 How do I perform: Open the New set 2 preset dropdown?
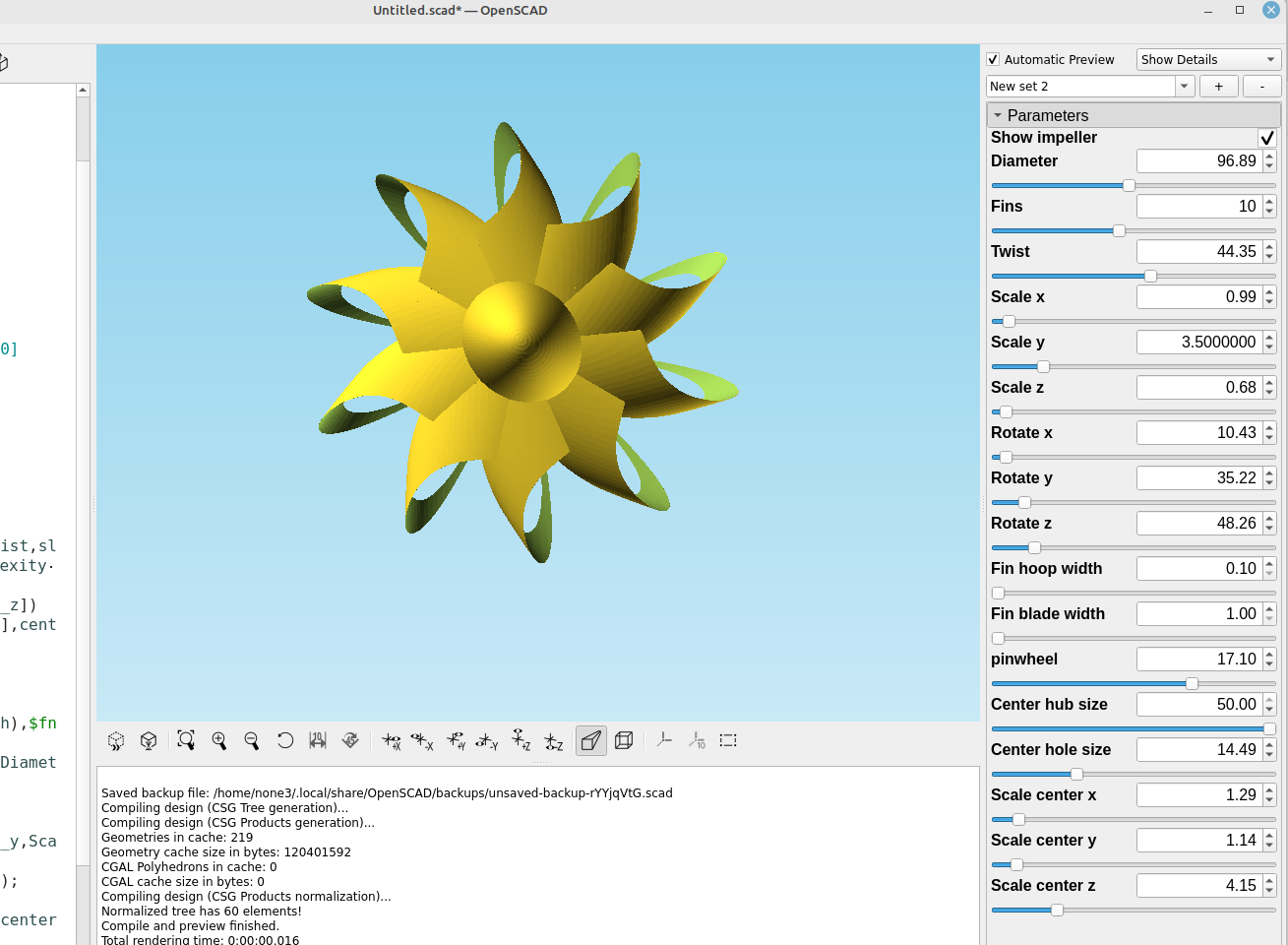(1184, 87)
